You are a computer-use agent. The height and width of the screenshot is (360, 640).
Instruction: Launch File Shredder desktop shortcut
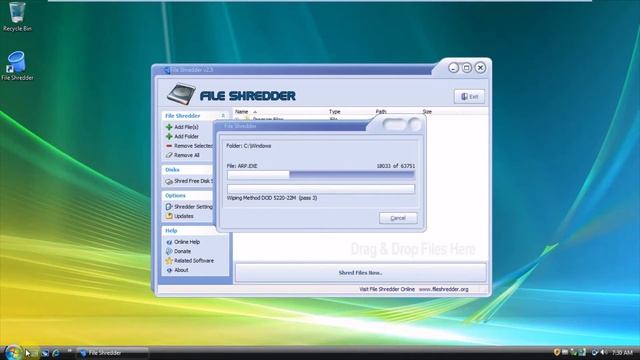[17, 65]
